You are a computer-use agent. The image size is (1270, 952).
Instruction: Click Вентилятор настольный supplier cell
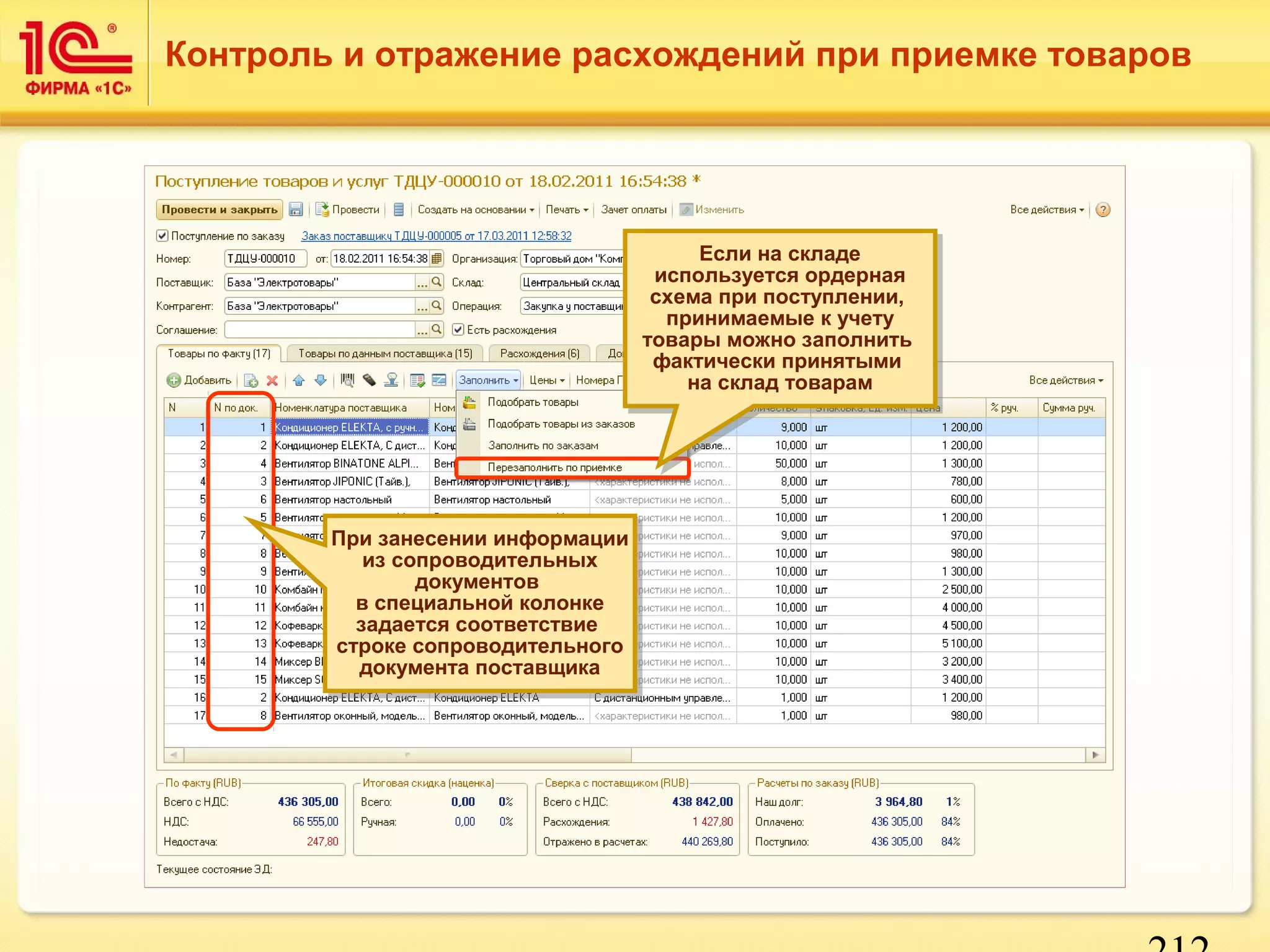click(x=350, y=499)
